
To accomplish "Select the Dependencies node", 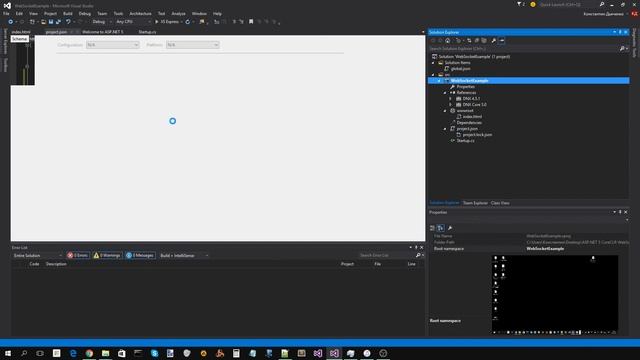I will pos(469,122).
